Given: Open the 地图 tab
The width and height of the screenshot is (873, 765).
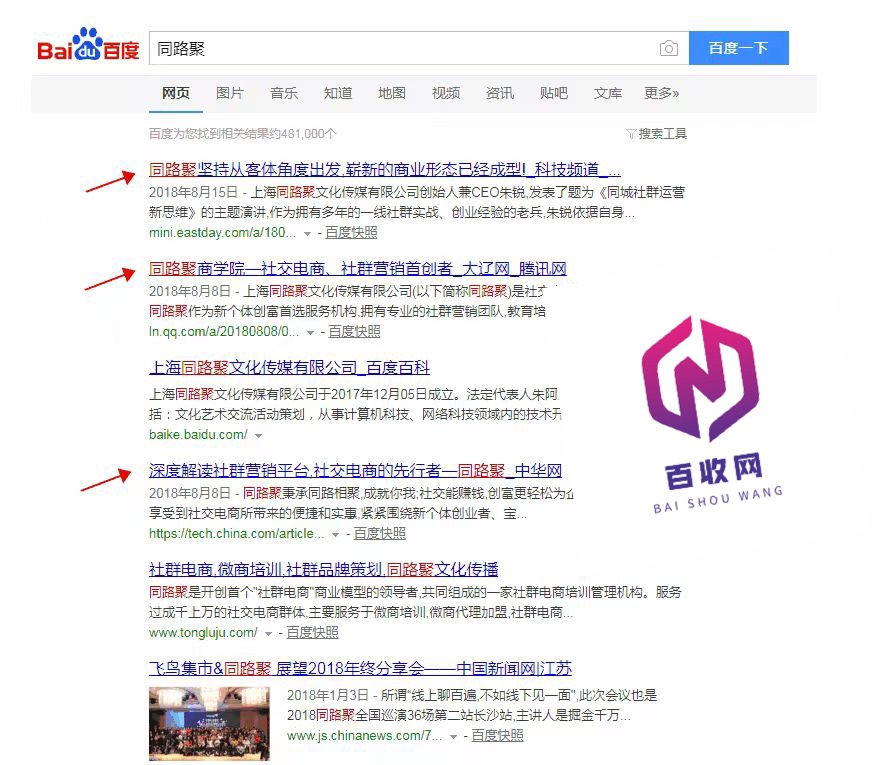Looking at the screenshot, I should (x=392, y=93).
